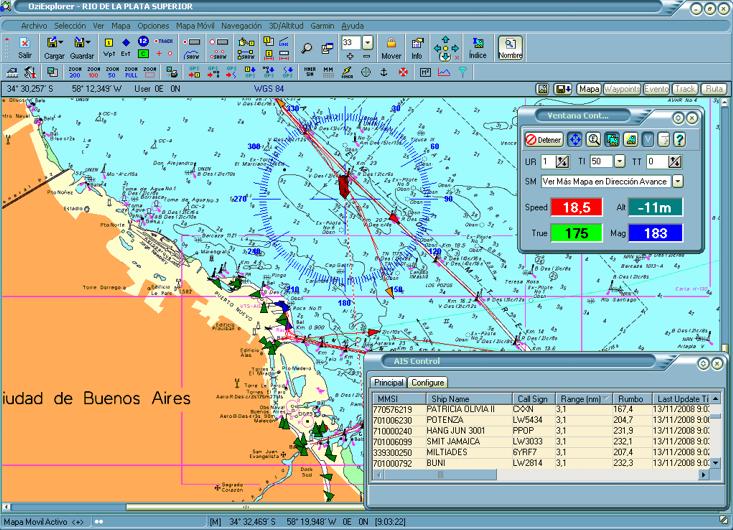Switch to the Principal tab in AIS Control
The width and height of the screenshot is (733, 530).
(x=388, y=382)
